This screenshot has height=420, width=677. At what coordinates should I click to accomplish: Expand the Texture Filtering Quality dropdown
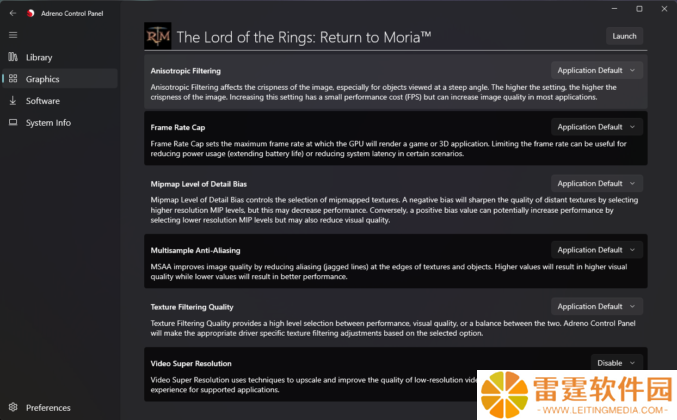click(x=597, y=306)
